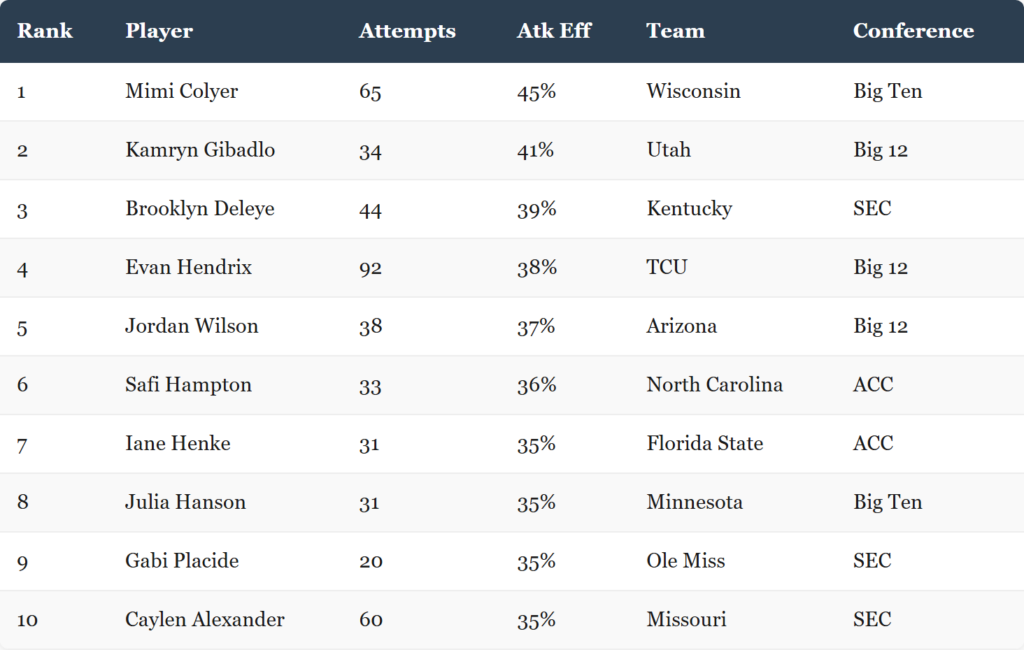This screenshot has height=650, width=1024.
Task: Select Julia Hanson's name
Action: click(185, 502)
